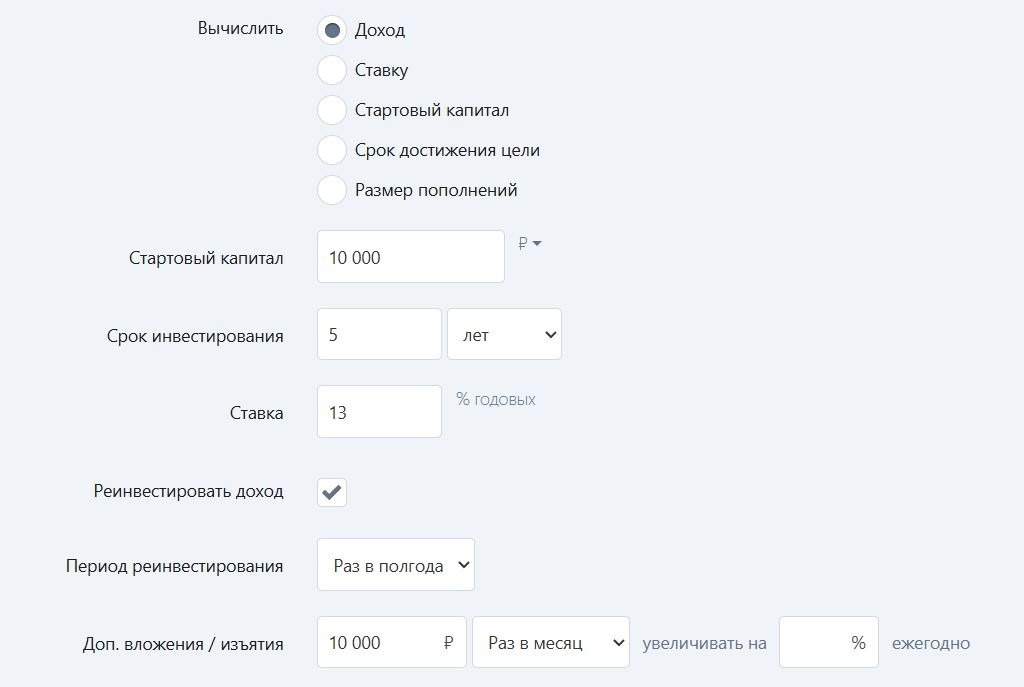
Task: Open the лет period unit dropdown
Action: pyautogui.click(x=504, y=334)
